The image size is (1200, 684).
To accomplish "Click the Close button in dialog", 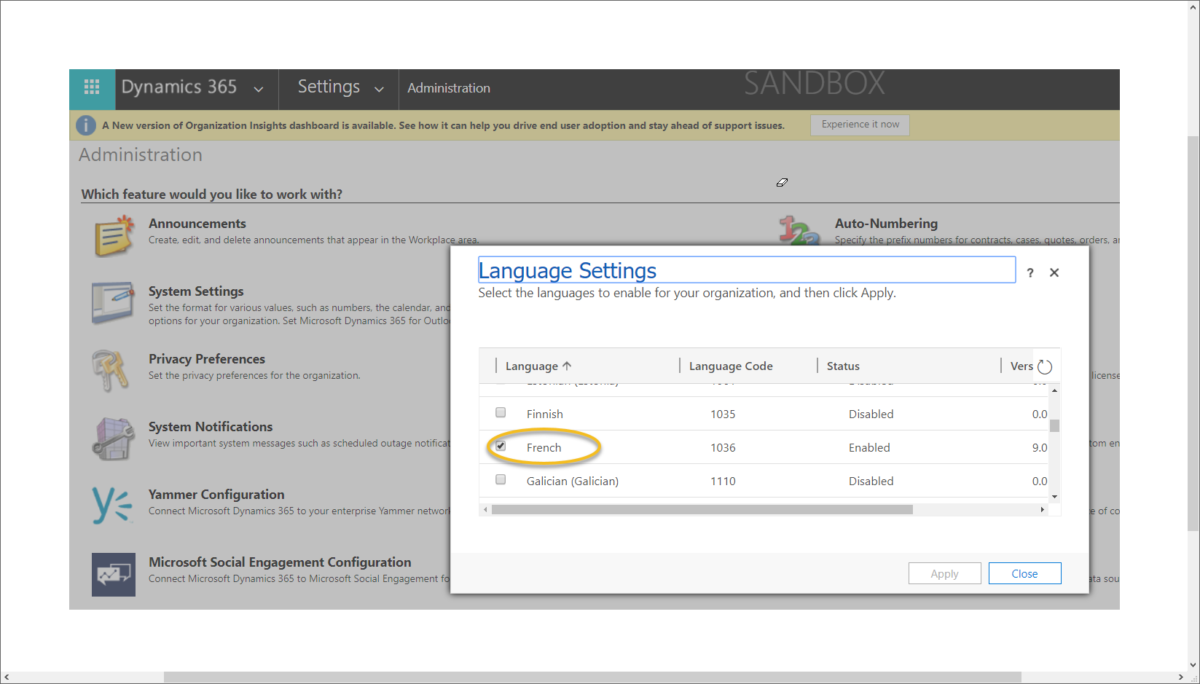I will pos(1024,574).
